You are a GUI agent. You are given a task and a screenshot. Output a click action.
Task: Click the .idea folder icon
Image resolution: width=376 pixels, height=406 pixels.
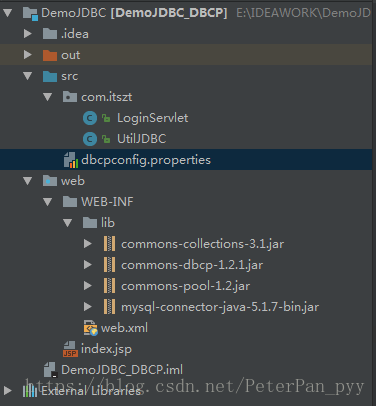point(50,34)
